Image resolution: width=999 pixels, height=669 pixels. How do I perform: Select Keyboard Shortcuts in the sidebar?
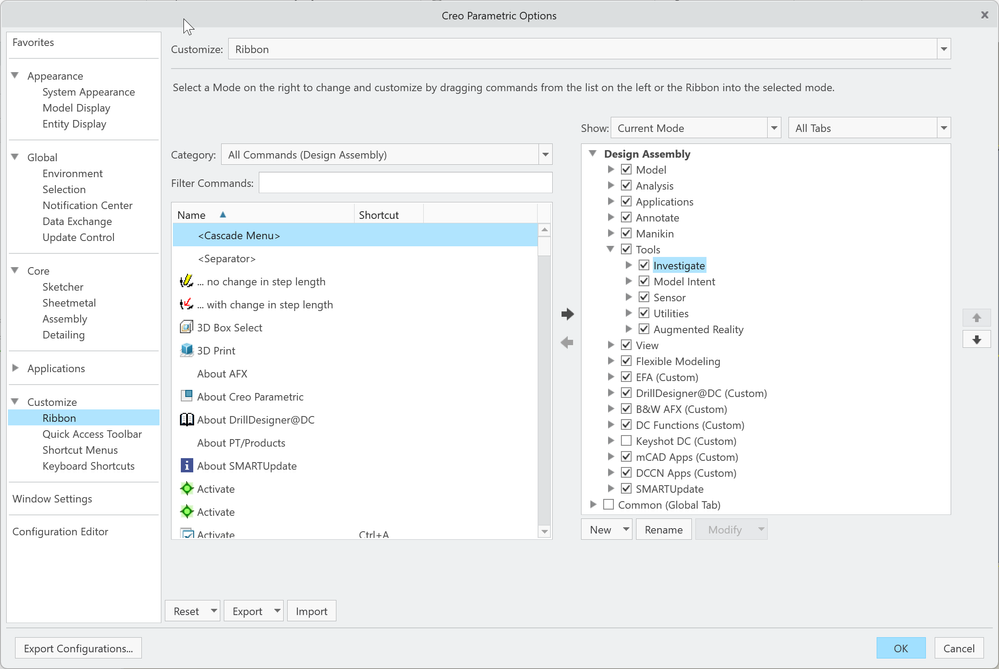(88, 466)
